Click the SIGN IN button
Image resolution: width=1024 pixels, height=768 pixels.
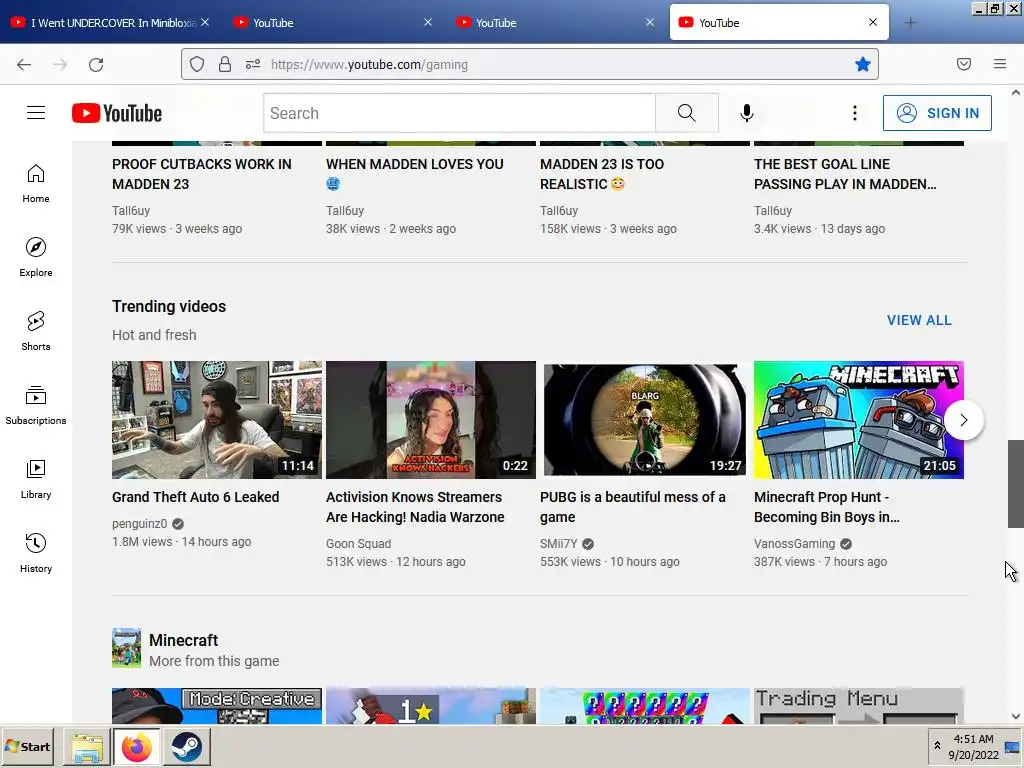click(937, 113)
